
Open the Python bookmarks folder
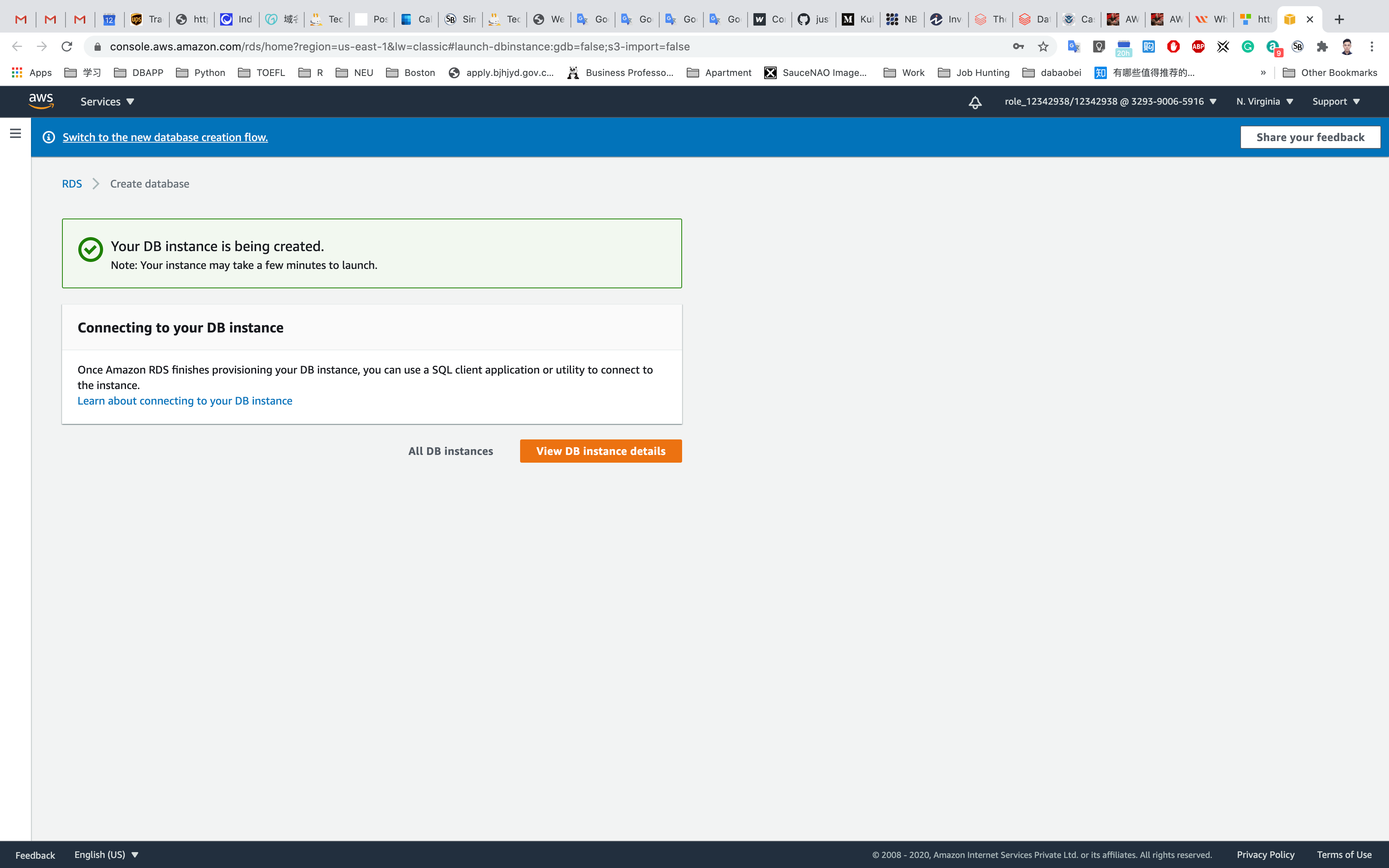pyautogui.click(x=201, y=72)
